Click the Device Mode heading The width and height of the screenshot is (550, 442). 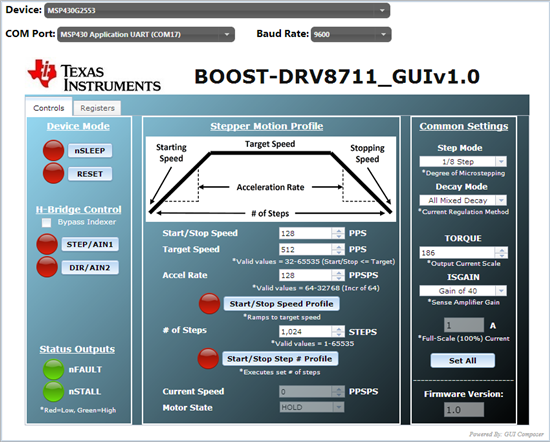(x=78, y=126)
